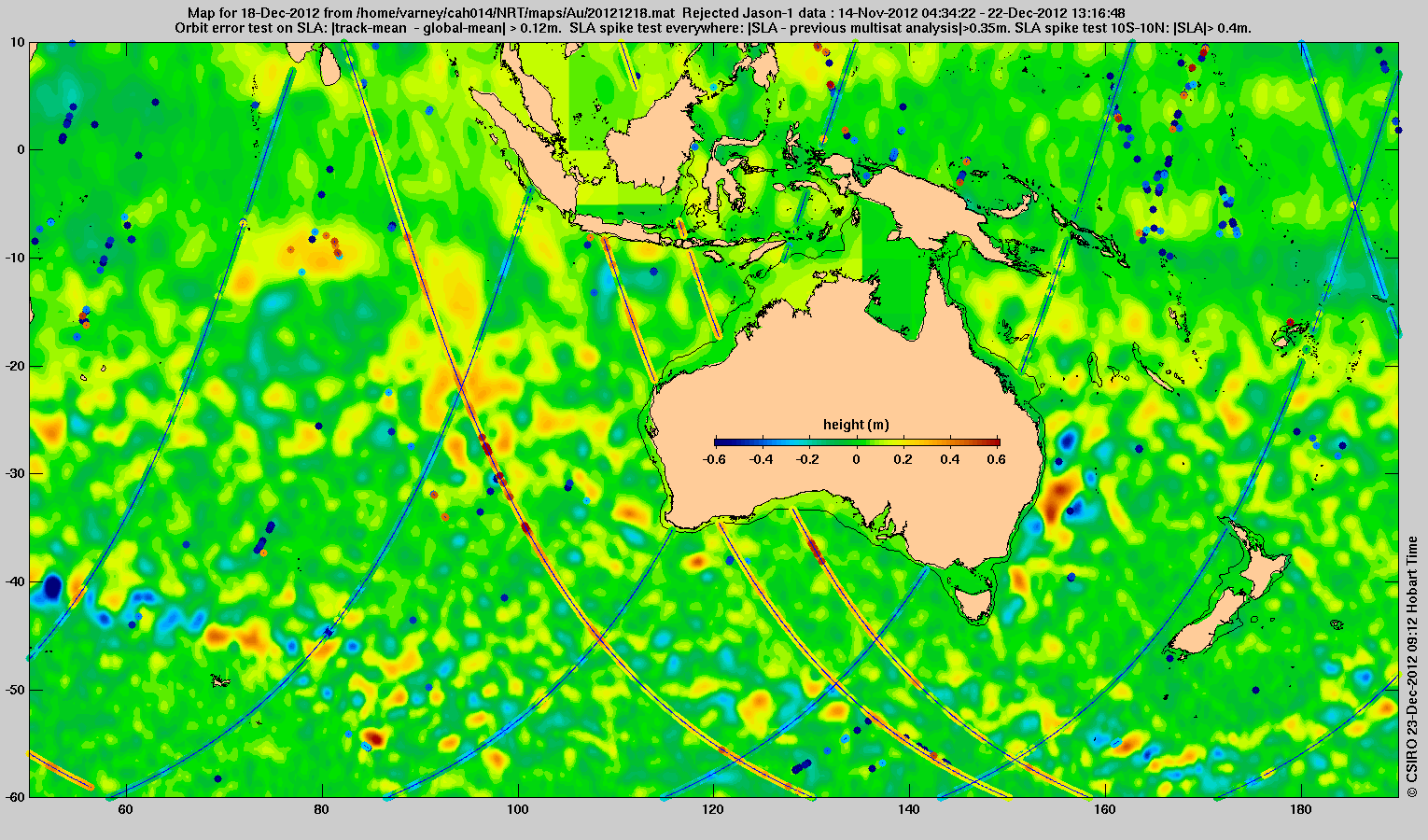Click latitude tick label 10 at top
This screenshot has height=840, width=1428.
[x=19, y=43]
